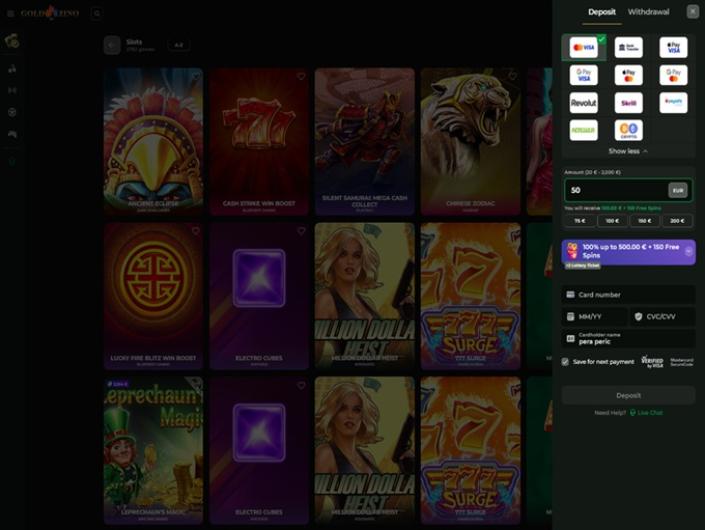Select Google Pay Visa payment option
This screenshot has height=530, width=705.
coord(583,75)
